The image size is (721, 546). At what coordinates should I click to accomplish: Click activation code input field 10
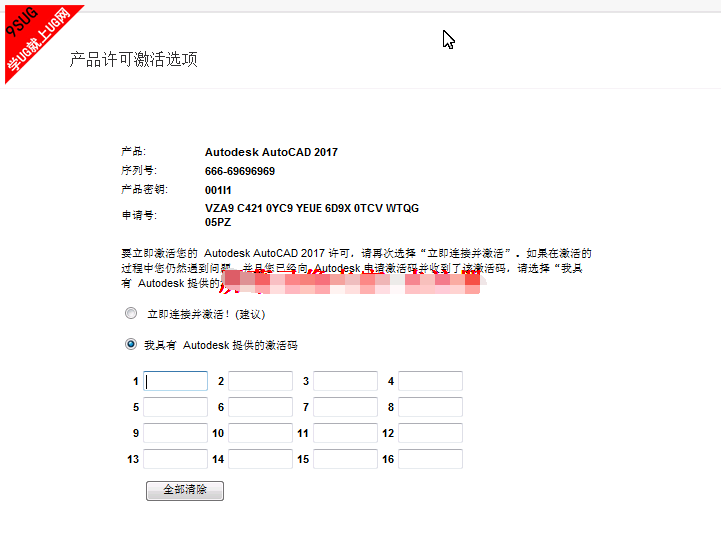261,433
